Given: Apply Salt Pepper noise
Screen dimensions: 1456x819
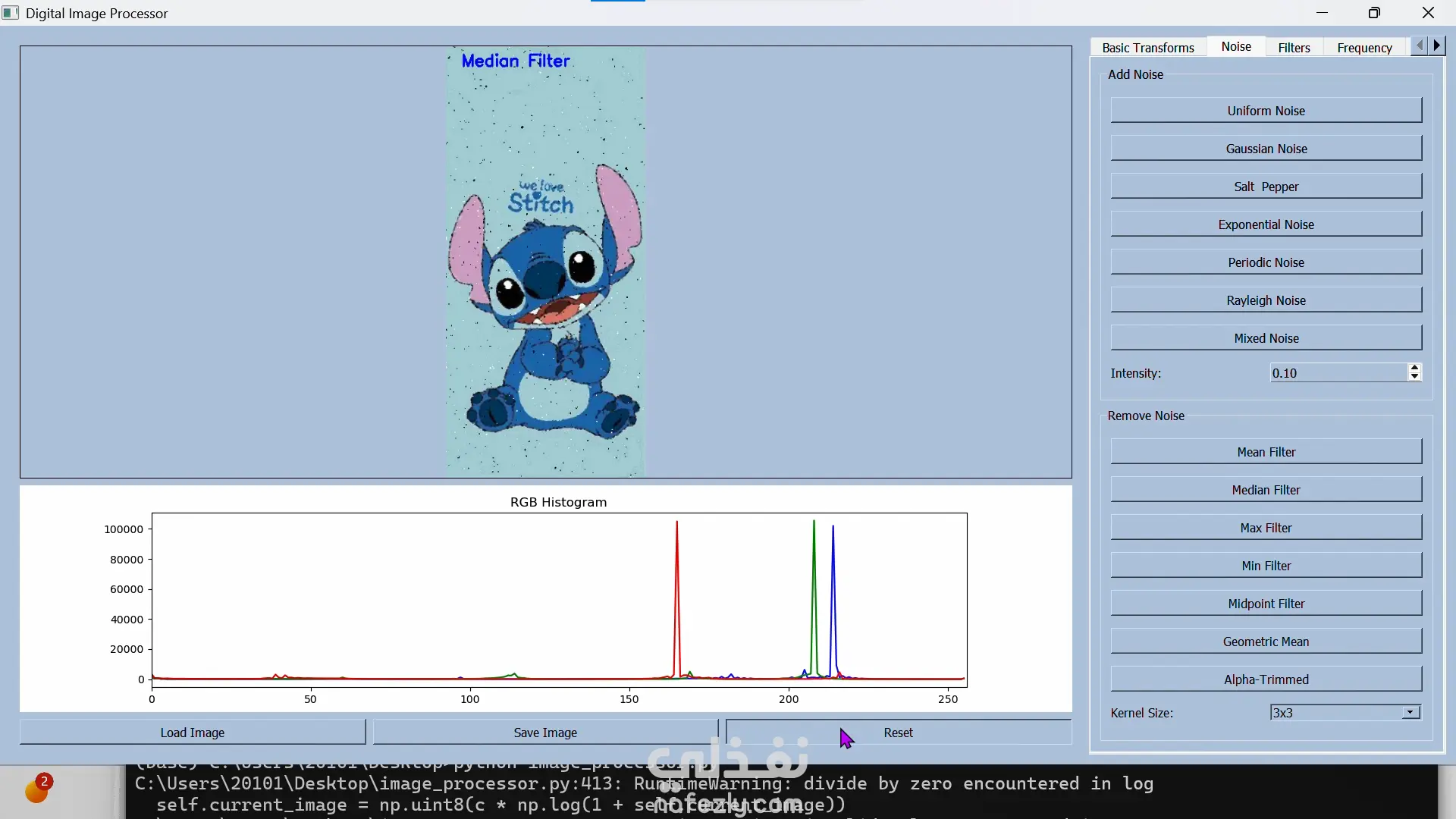Looking at the screenshot, I should 1266,187.
